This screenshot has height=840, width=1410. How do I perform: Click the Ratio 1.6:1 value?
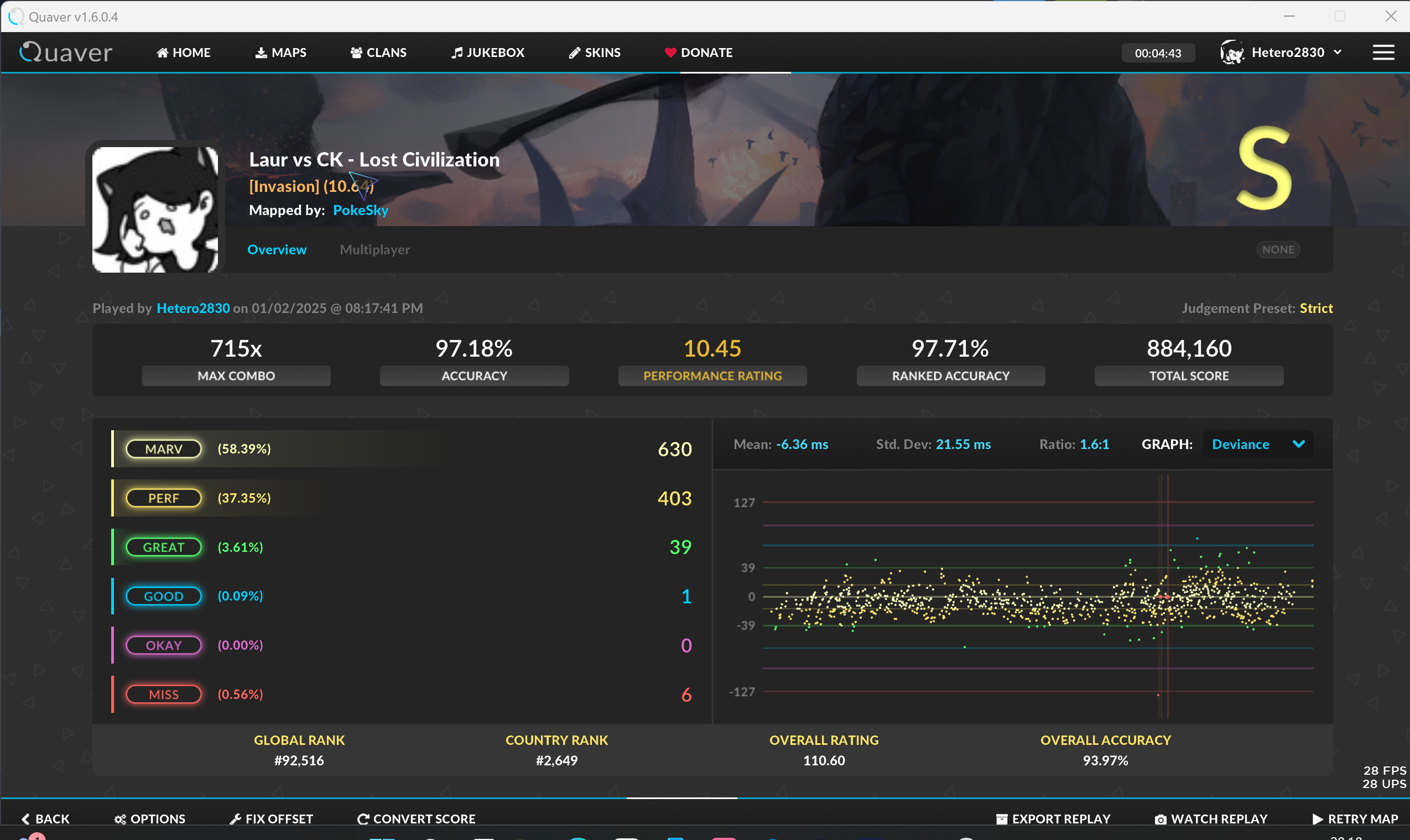(1094, 445)
